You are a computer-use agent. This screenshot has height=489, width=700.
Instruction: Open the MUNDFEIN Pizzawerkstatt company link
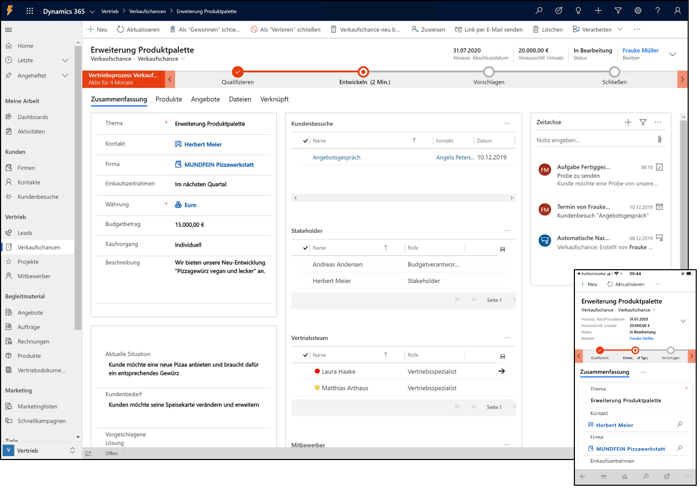pos(219,165)
